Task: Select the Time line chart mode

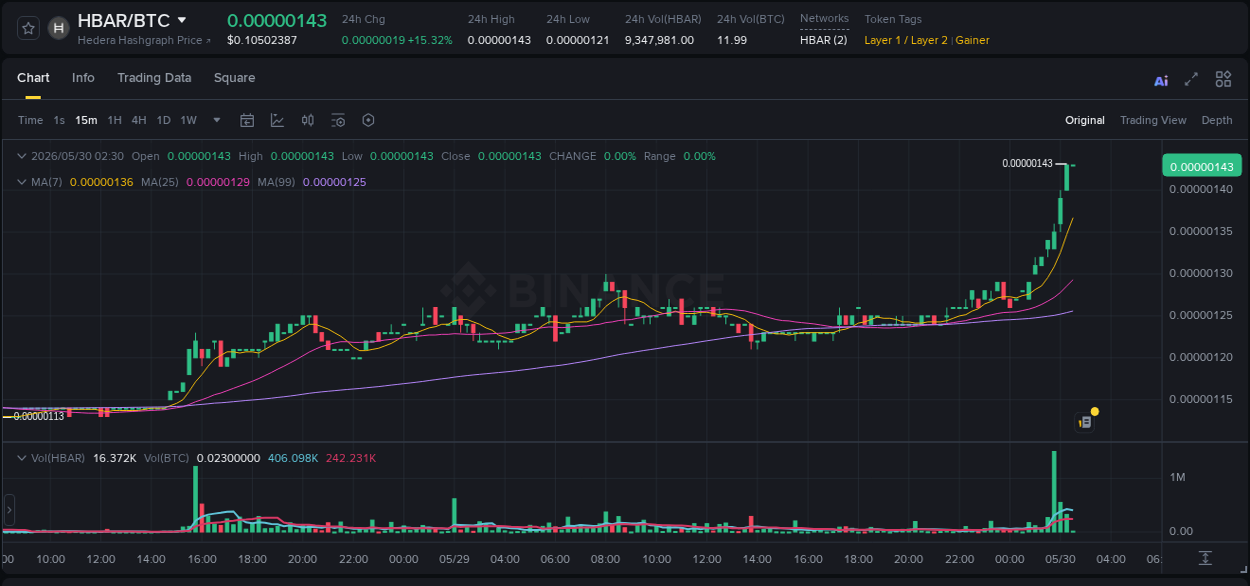Action: click(x=30, y=120)
